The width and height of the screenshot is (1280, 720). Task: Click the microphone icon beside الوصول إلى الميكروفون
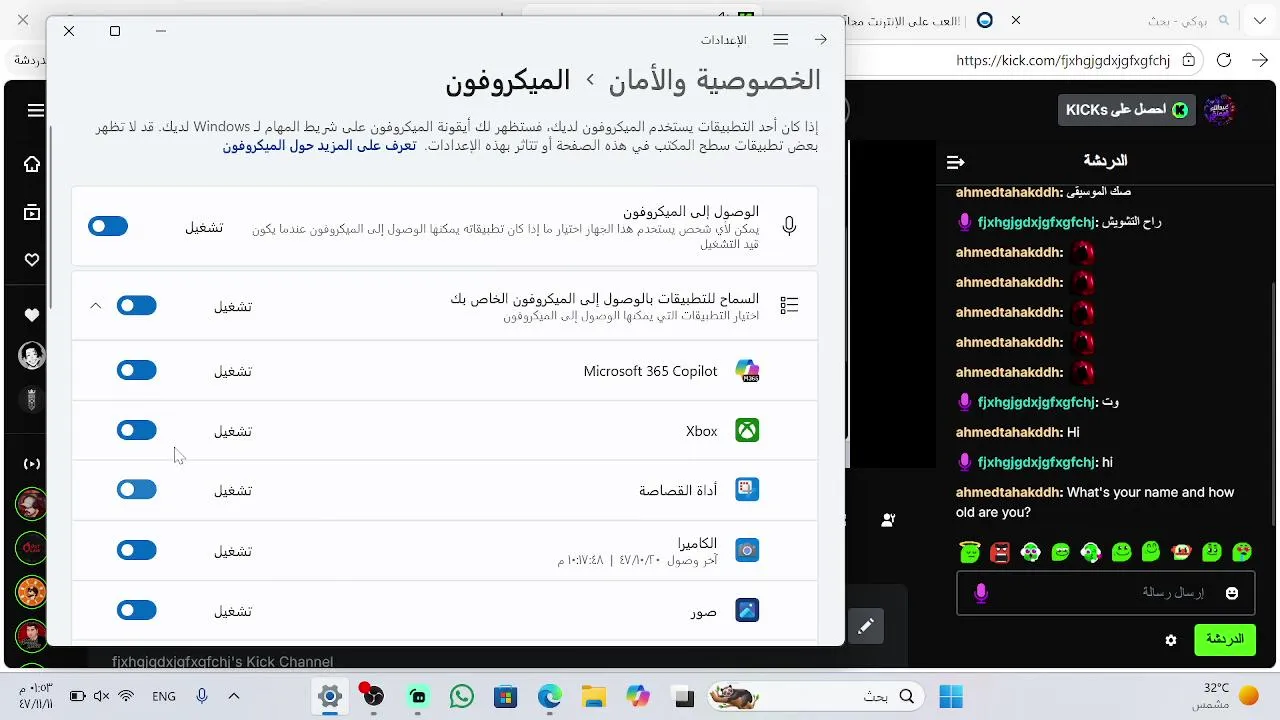click(789, 226)
